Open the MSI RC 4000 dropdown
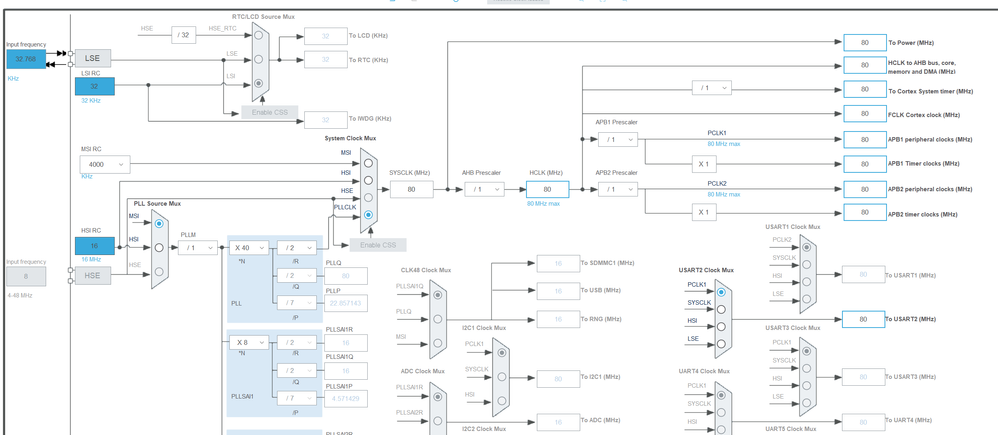Image resolution: width=998 pixels, height=435 pixels. [105, 164]
